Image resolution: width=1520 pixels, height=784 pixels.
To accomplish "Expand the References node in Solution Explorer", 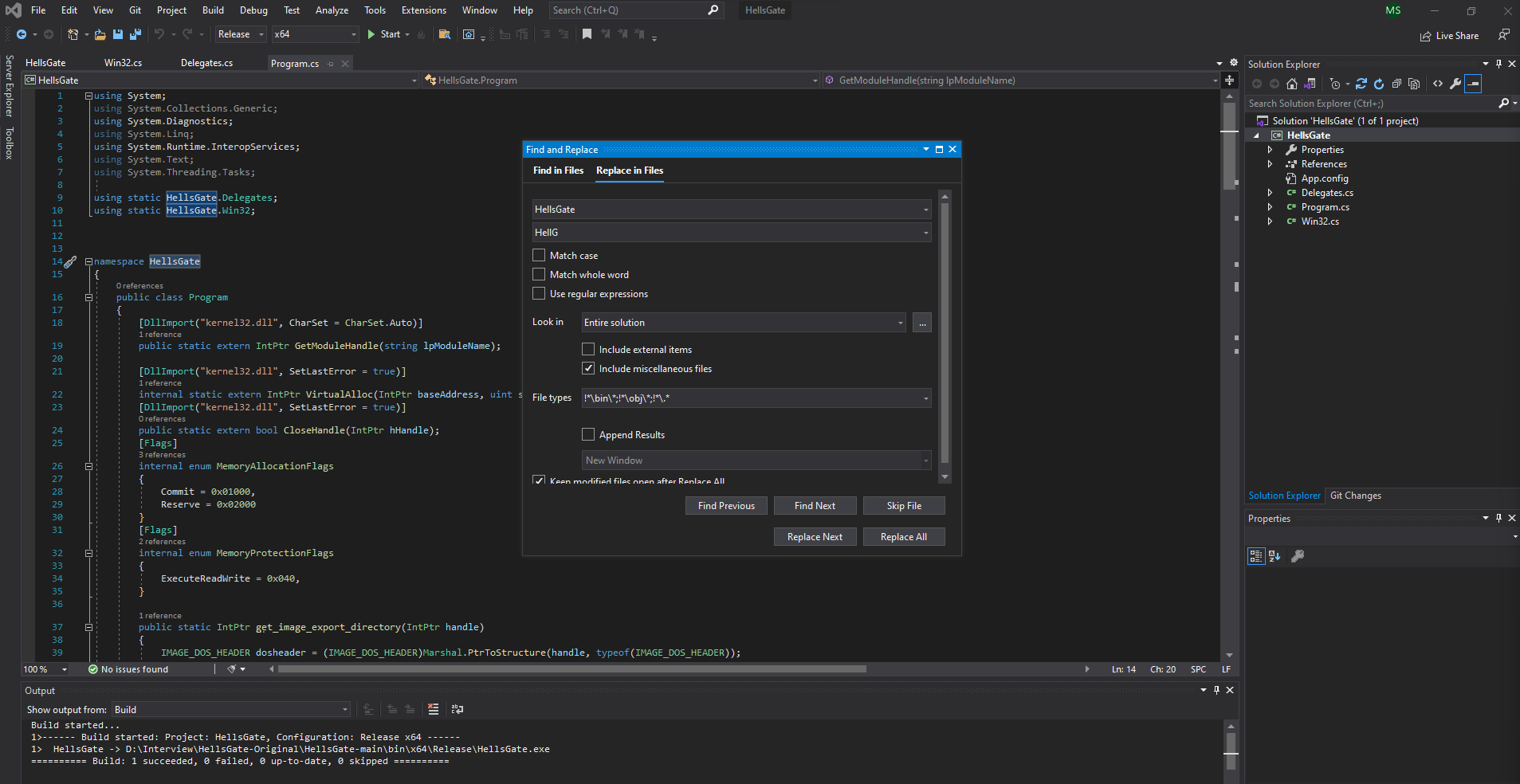I will [x=1270, y=164].
